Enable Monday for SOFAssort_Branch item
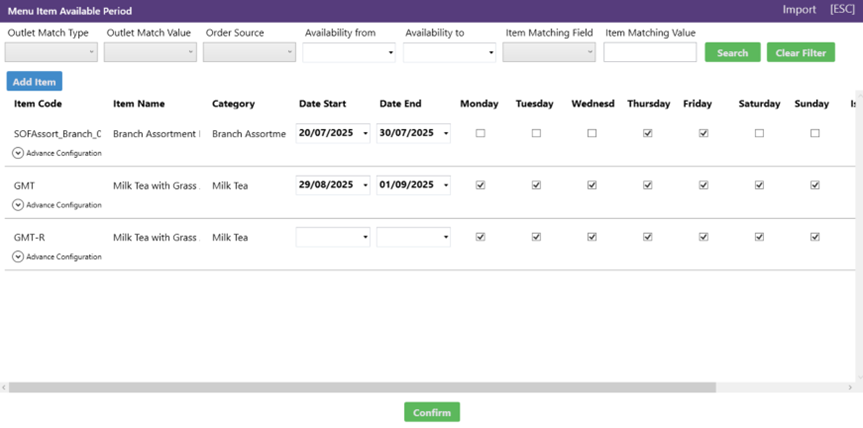This screenshot has height=428, width=863. click(480, 133)
